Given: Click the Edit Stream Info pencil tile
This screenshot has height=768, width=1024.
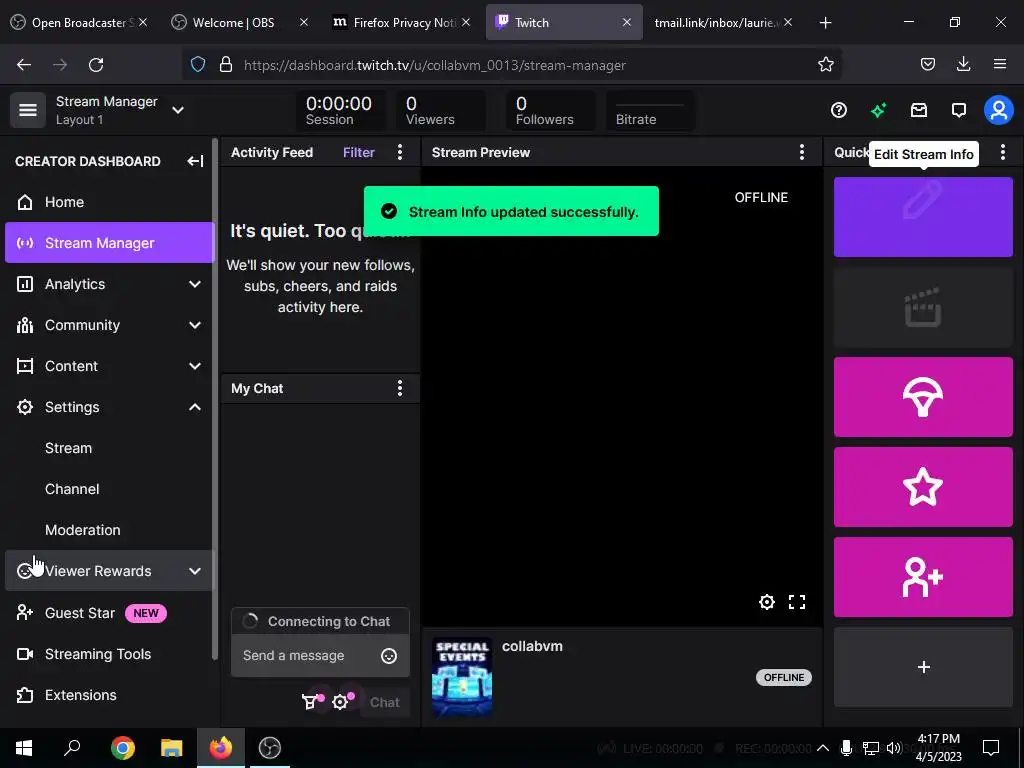Looking at the screenshot, I should (923, 217).
